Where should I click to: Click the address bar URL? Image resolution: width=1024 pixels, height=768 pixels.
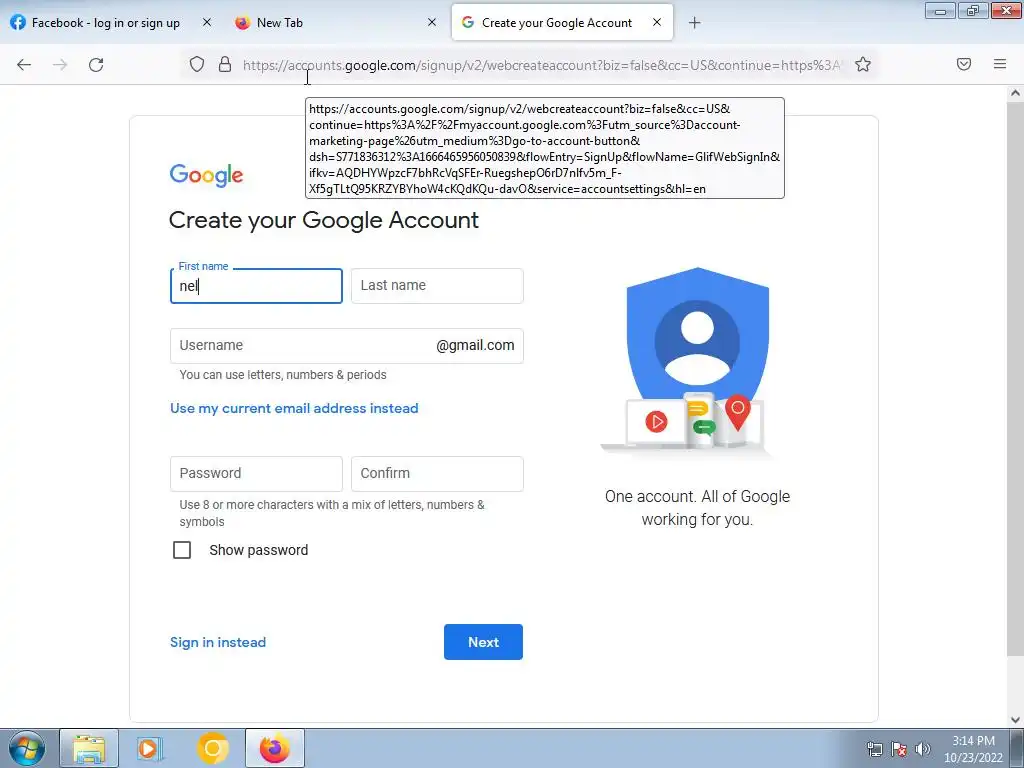(x=542, y=65)
